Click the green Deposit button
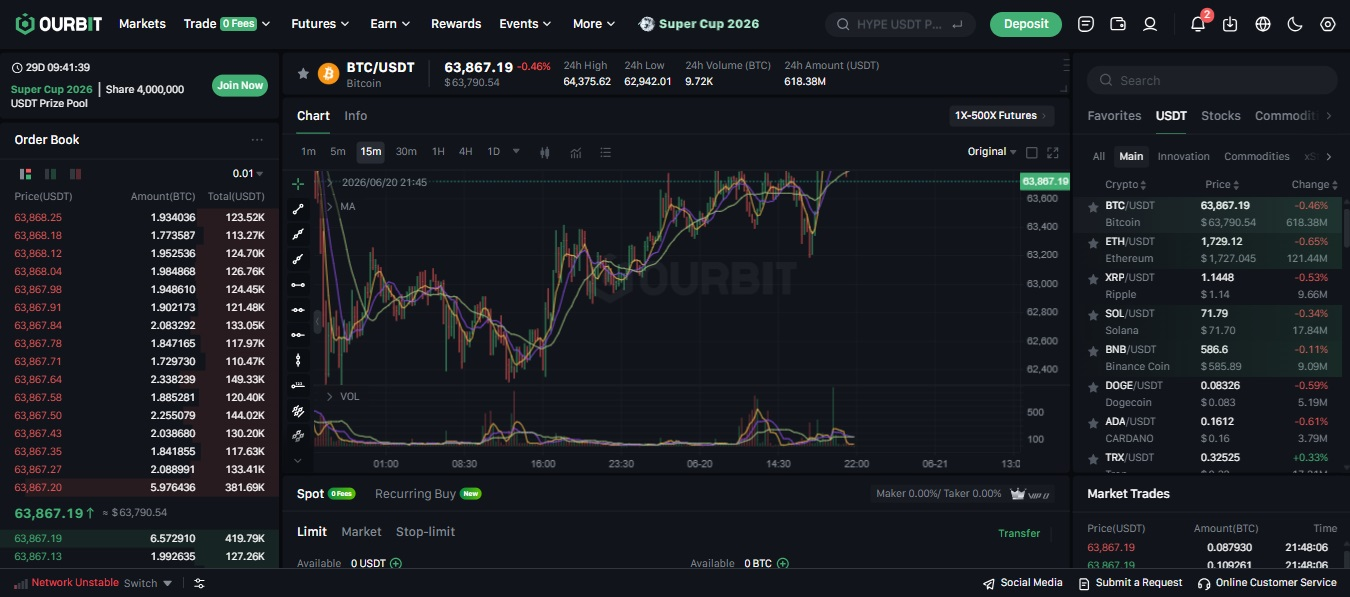The height and width of the screenshot is (597, 1350). tap(1026, 24)
